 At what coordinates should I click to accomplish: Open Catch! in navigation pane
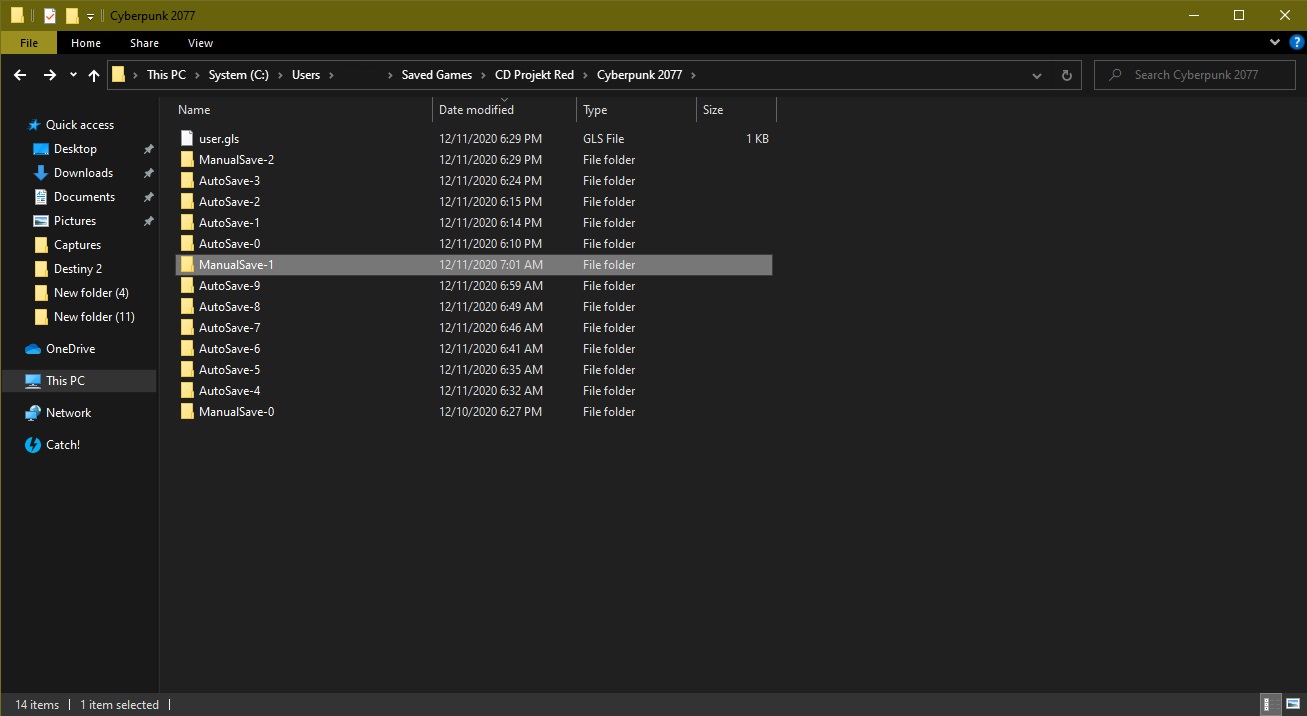(63, 445)
